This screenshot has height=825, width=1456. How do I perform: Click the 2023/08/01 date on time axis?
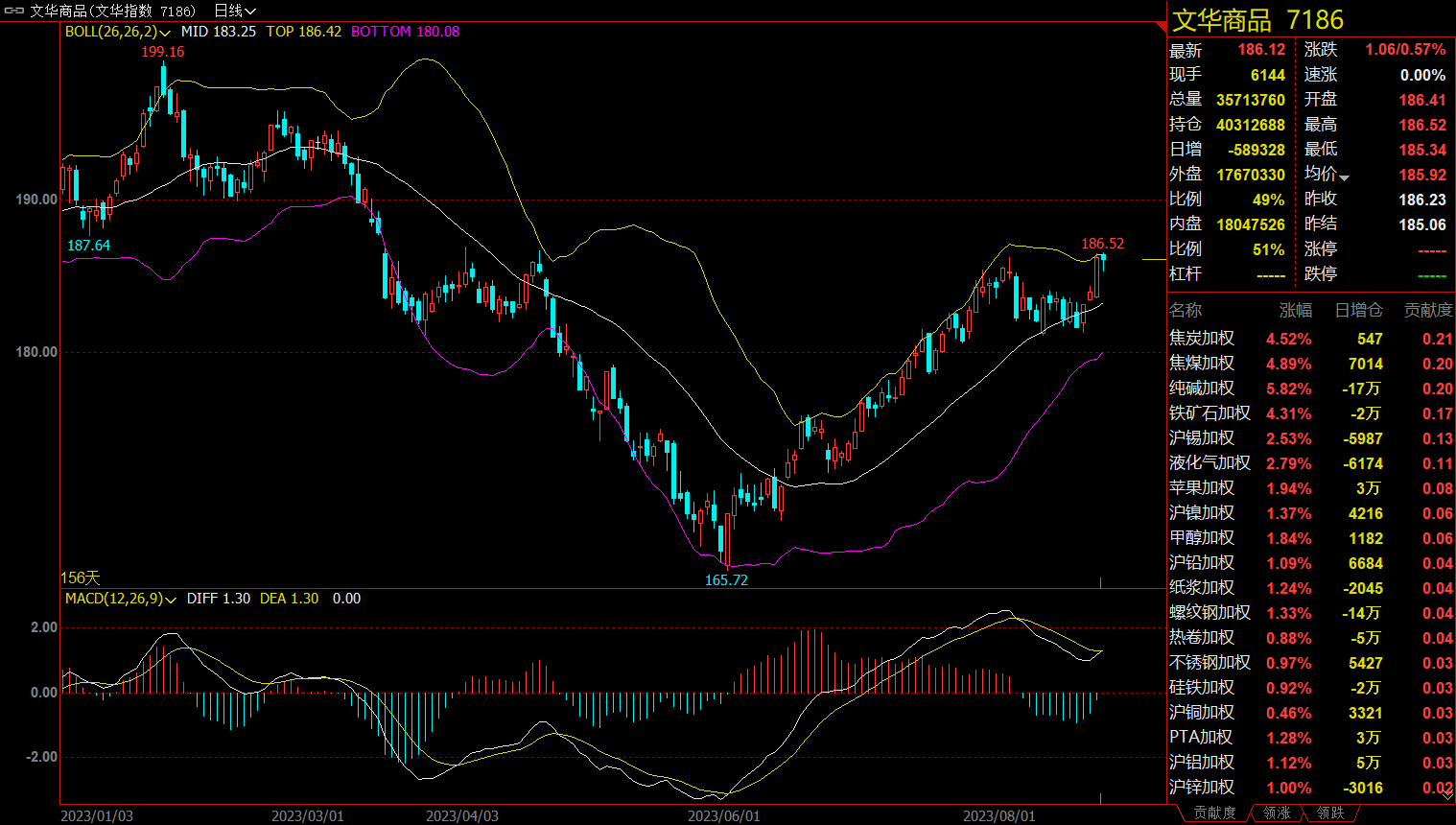(x=999, y=816)
